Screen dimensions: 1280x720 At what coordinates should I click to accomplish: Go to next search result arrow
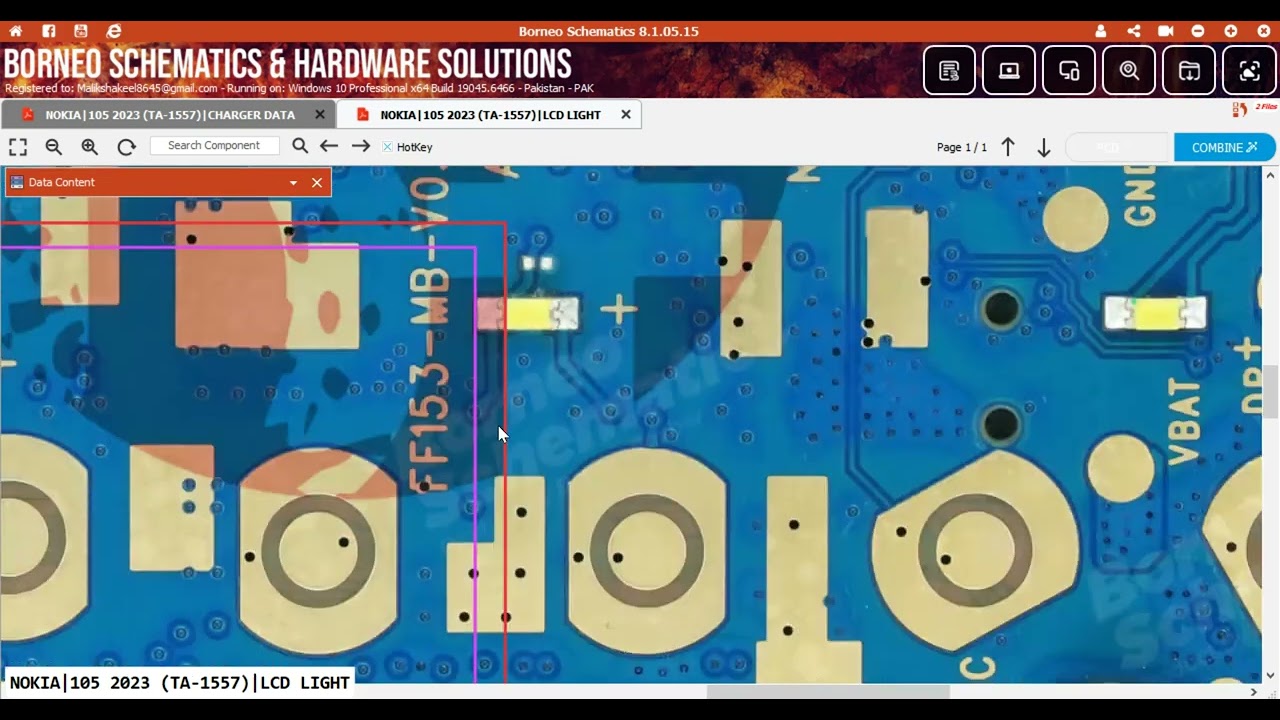click(x=361, y=146)
